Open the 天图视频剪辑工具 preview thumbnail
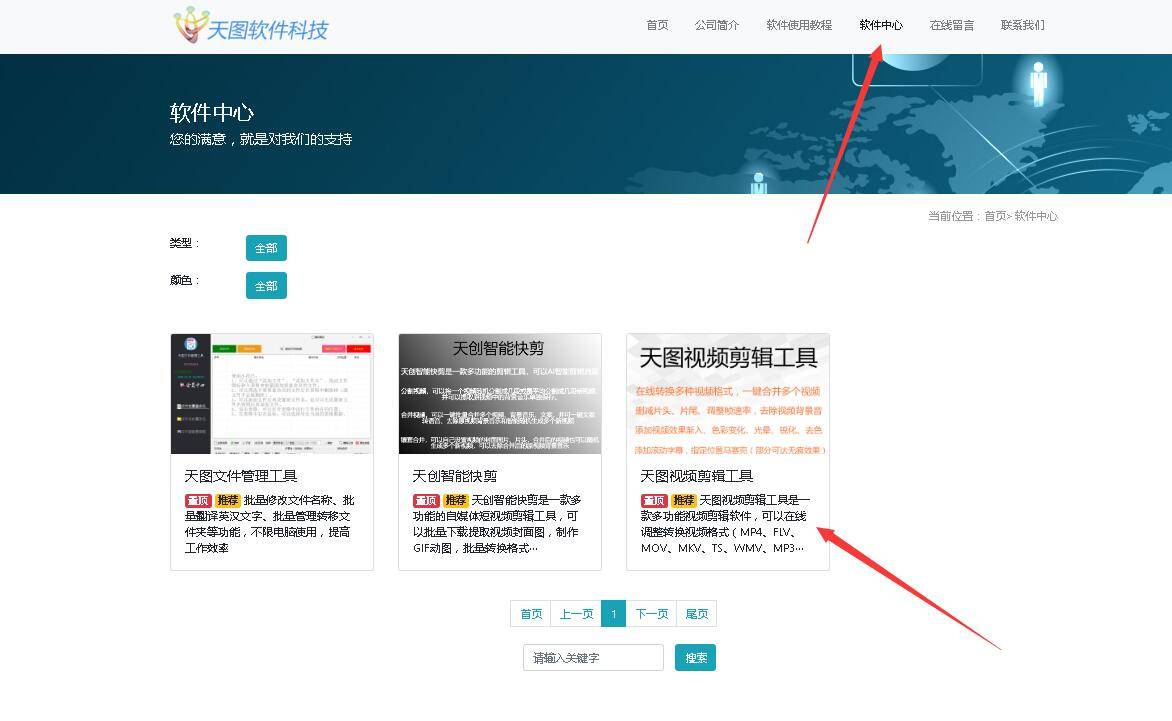Viewport: 1172px width, 721px height. (x=728, y=394)
